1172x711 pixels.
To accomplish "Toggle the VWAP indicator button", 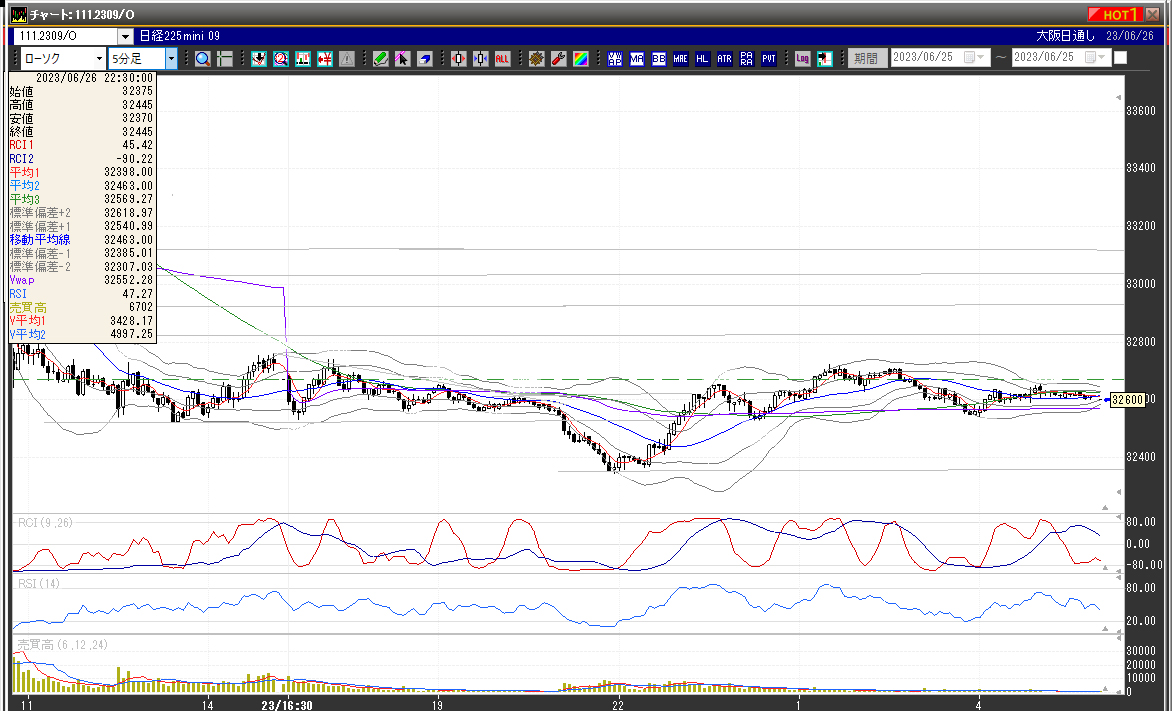I will tap(614, 59).
